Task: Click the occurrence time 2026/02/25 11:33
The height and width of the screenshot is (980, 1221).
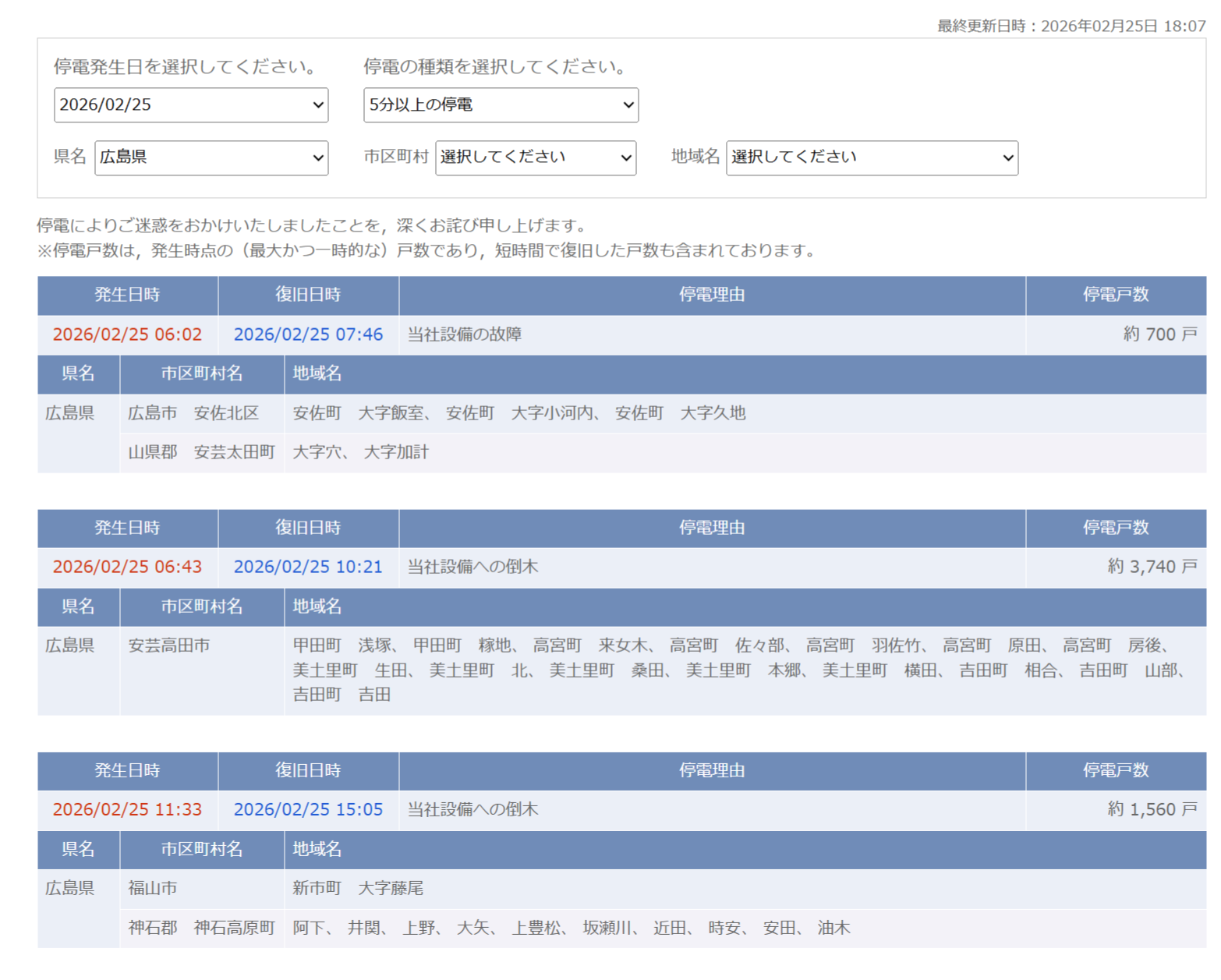Action: point(127,809)
